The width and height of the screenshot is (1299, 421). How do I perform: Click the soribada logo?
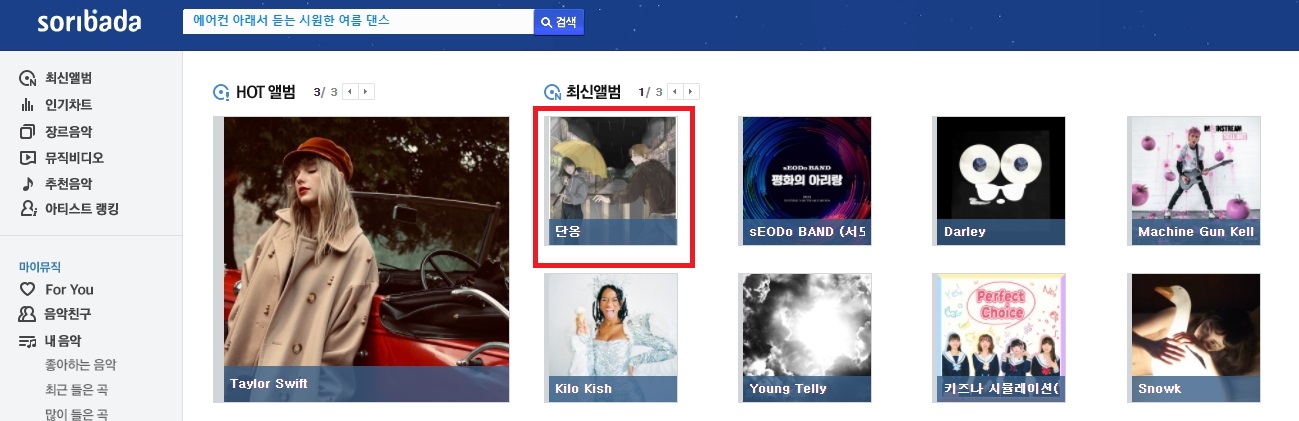coord(89,22)
